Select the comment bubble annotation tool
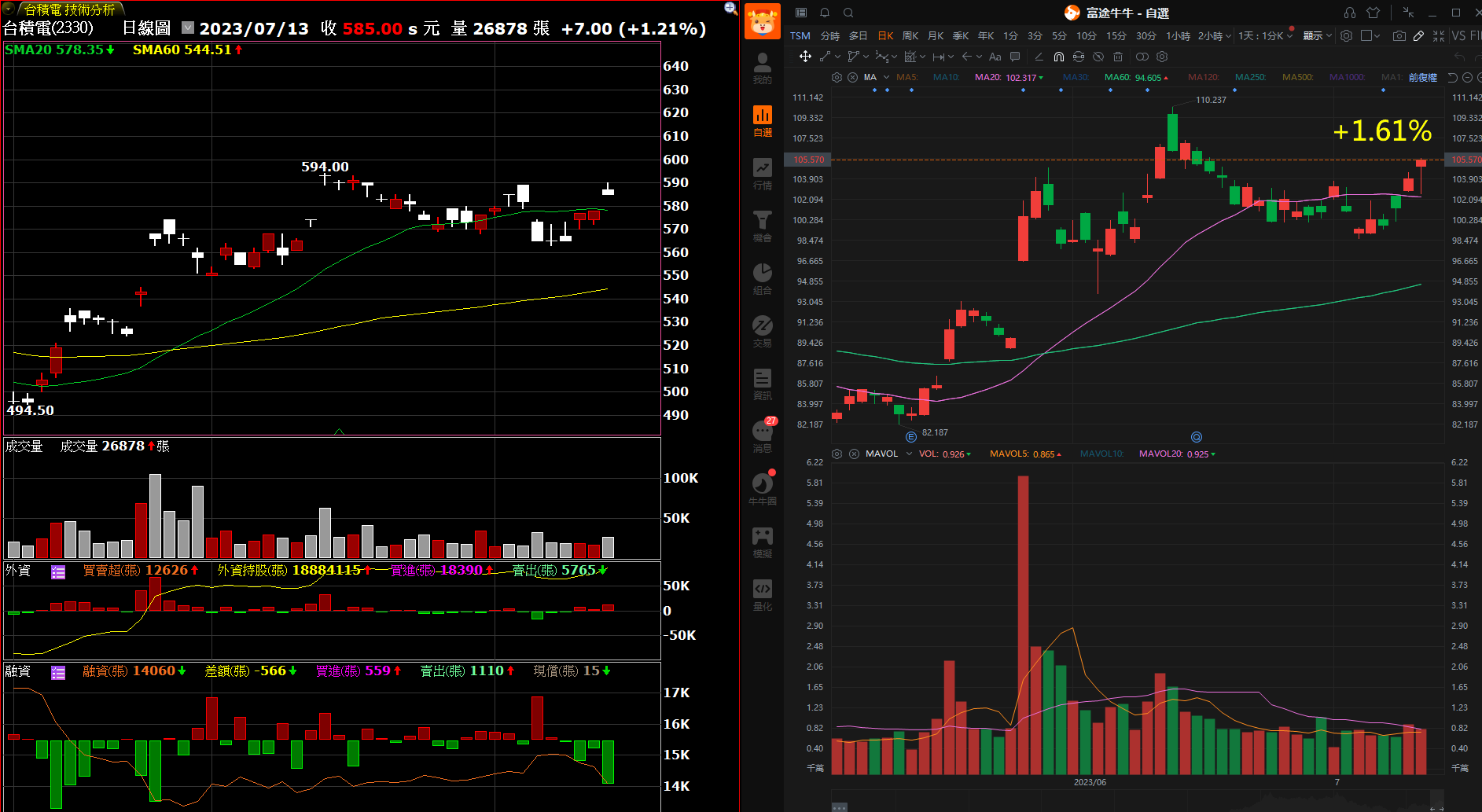Screen dimensions: 1482x812 point(1015,57)
